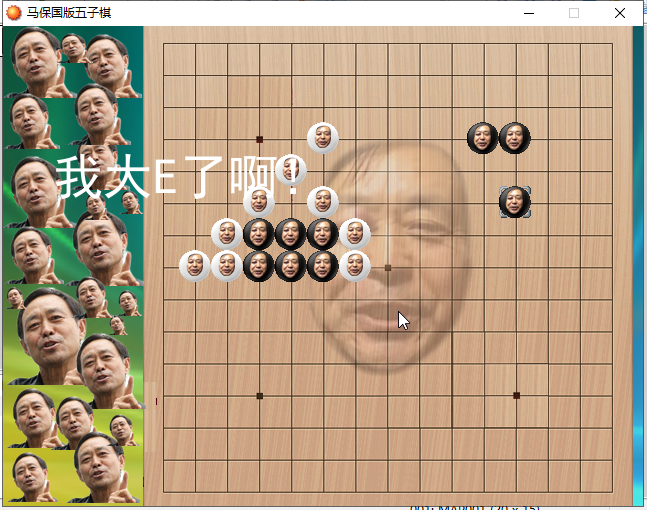The height and width of the screenshot is (510, 647).
Task: Click white stone directly above upper black row's left stone
Action: click(259, 202)
